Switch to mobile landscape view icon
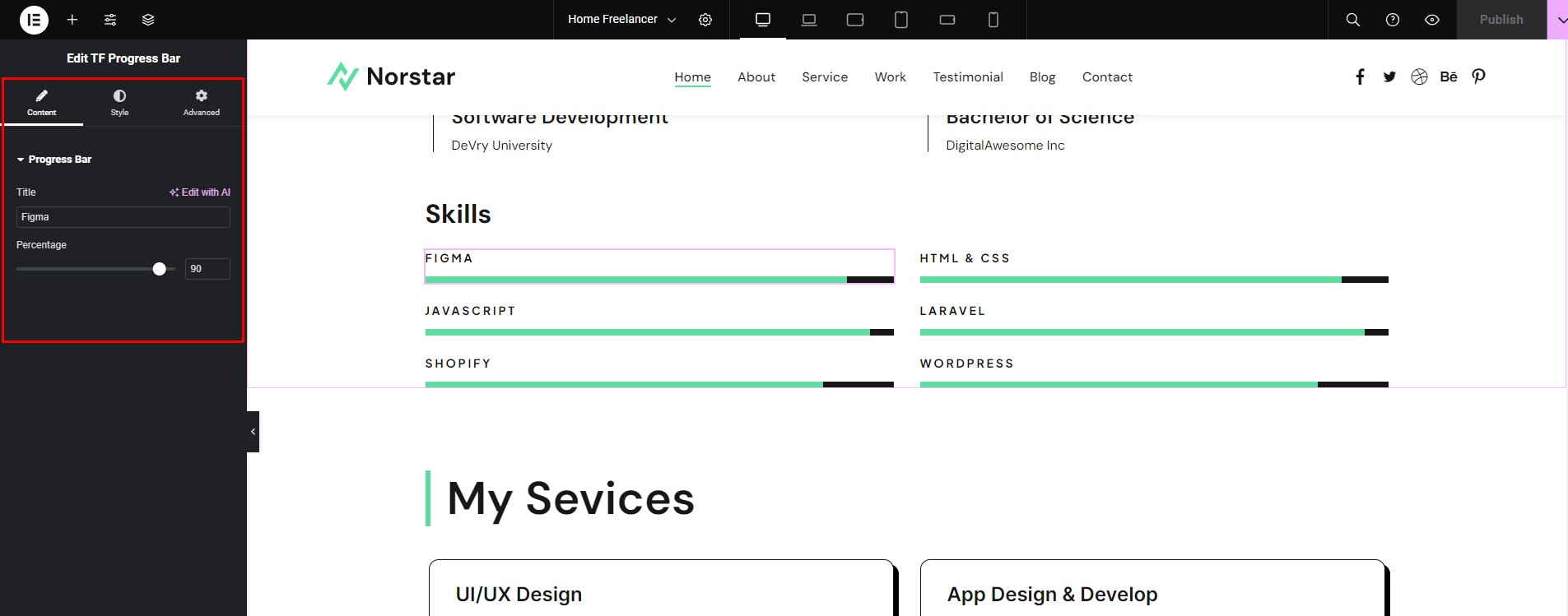1568x616 pixels. [x=947, y=20]
